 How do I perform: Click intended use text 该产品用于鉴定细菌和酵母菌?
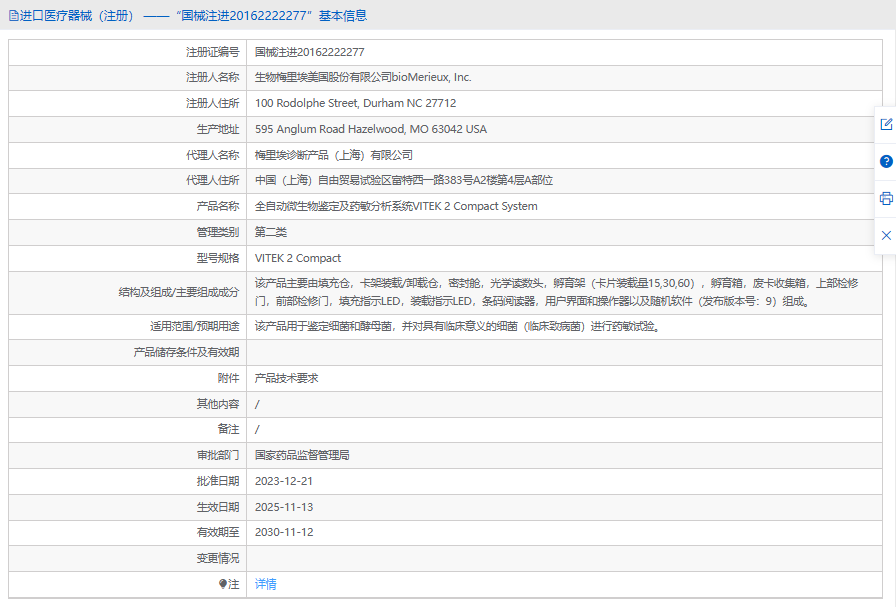[x=458, y=326]
